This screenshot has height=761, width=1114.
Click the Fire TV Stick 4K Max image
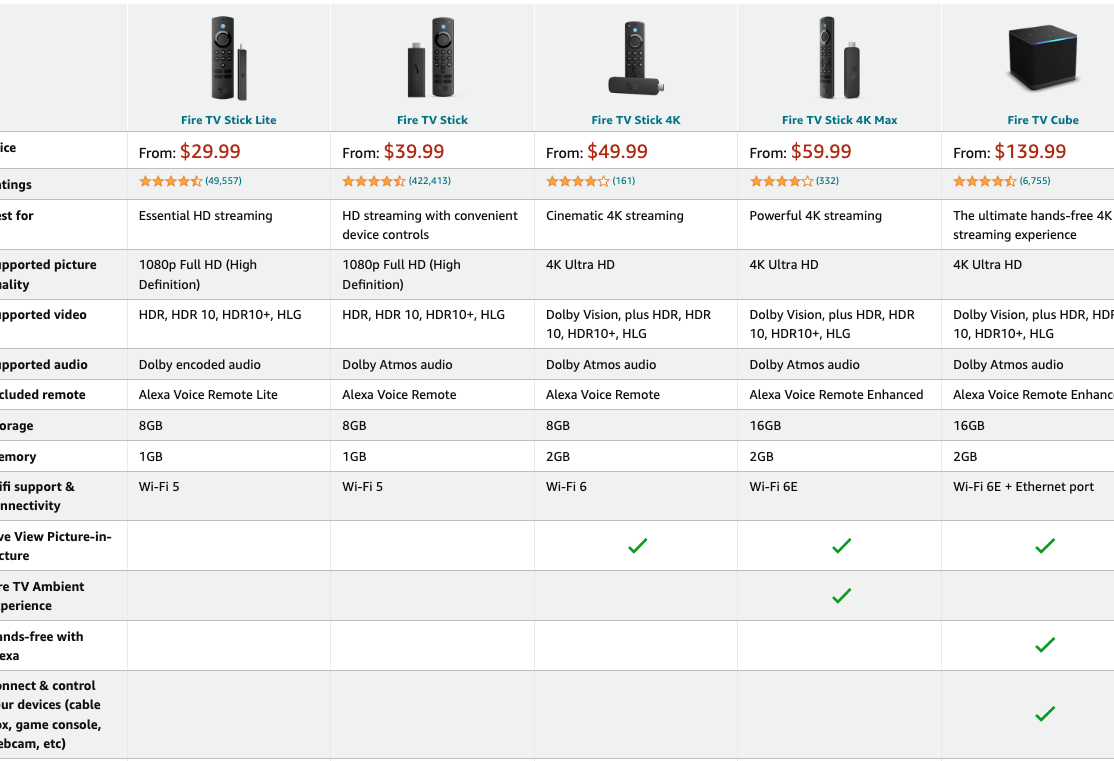839,58
